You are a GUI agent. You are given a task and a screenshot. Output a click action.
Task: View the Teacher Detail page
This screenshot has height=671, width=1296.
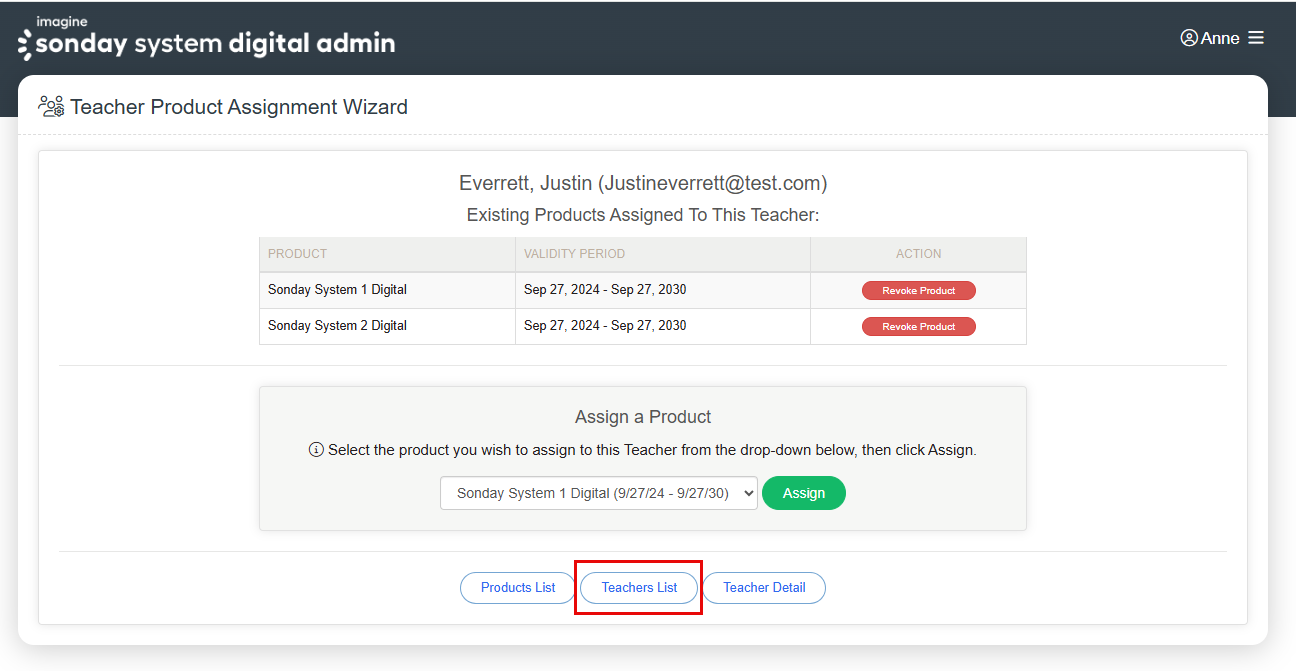[764, 588]
